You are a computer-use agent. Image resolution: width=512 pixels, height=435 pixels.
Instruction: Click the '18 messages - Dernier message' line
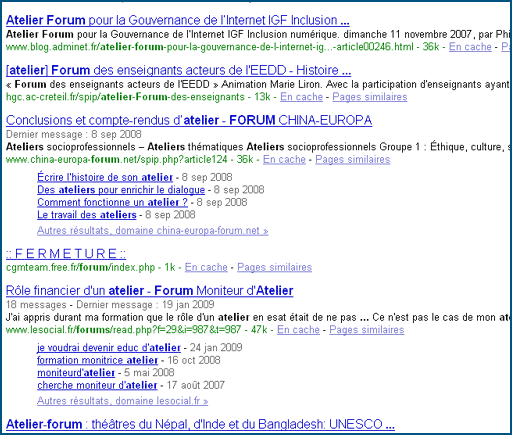[110, 305]
